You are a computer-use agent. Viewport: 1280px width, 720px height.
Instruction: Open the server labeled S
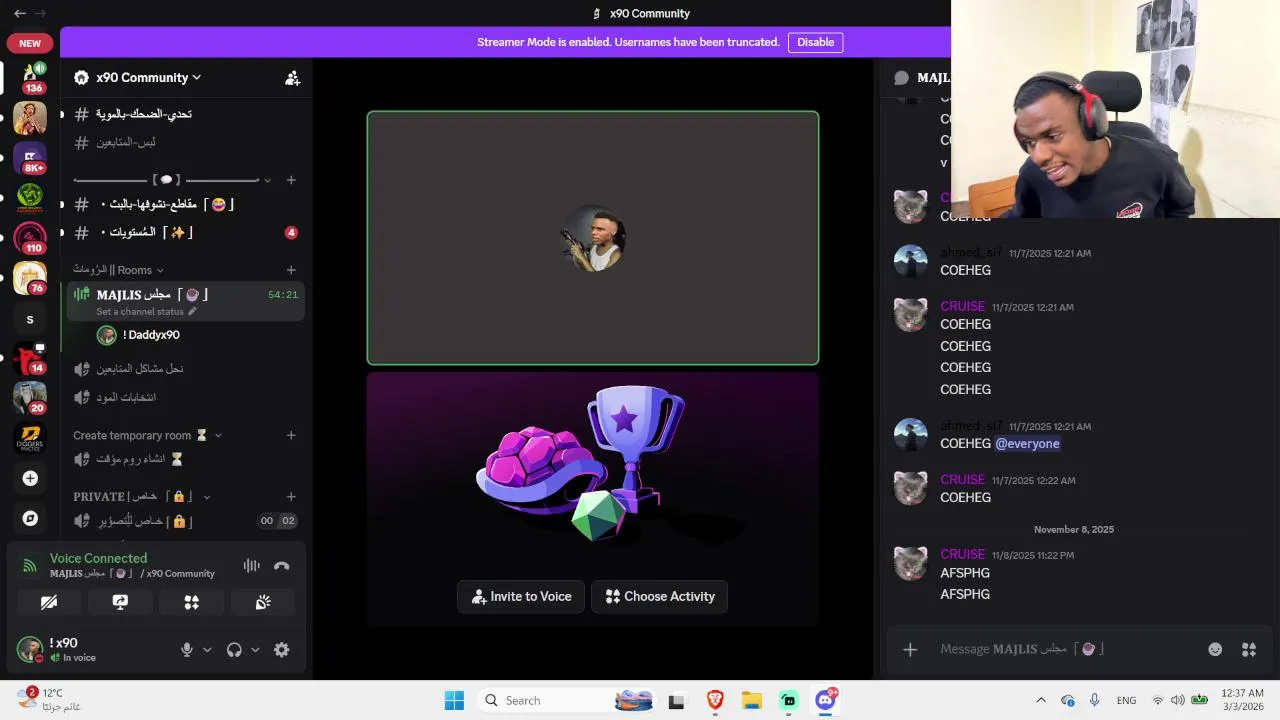tap(30, 320)
